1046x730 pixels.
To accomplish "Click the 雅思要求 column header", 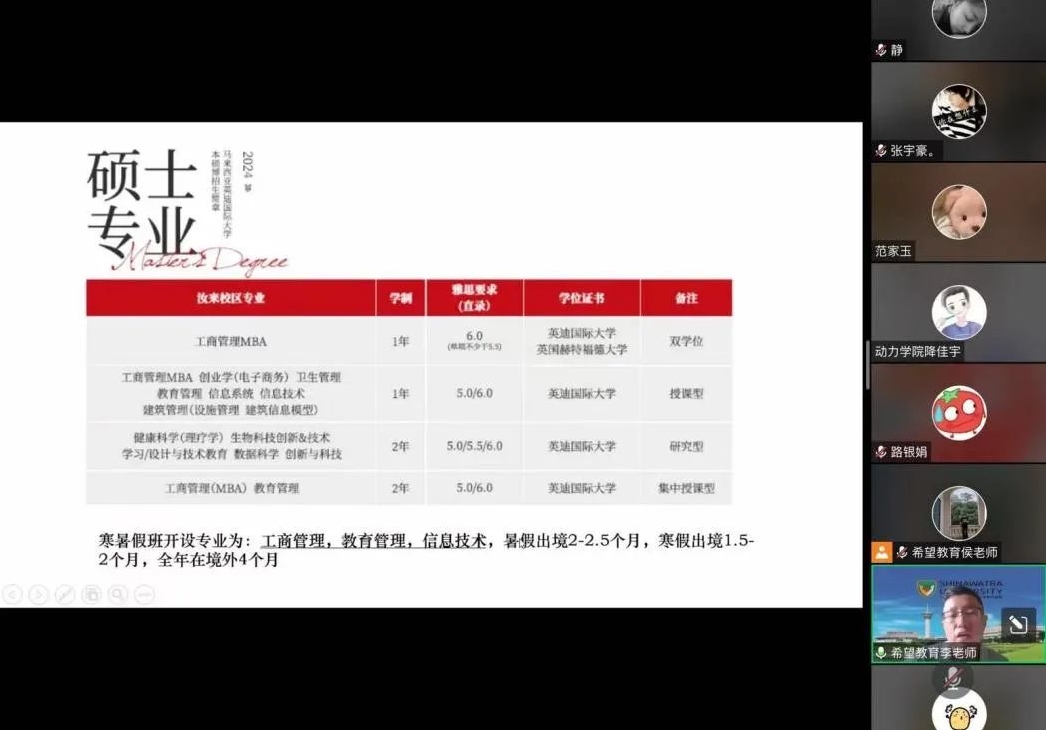I will point(474,297).
